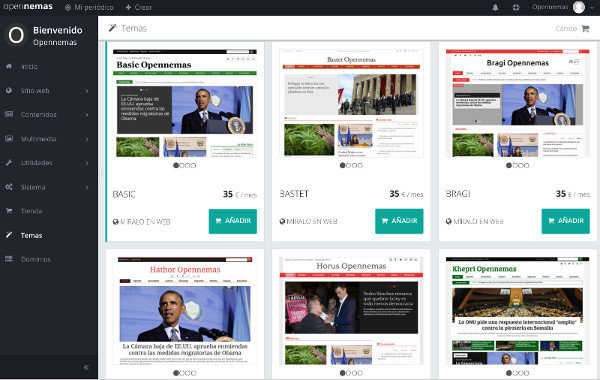Open the Horus Opennemas preview image

[x=351, y=310]
